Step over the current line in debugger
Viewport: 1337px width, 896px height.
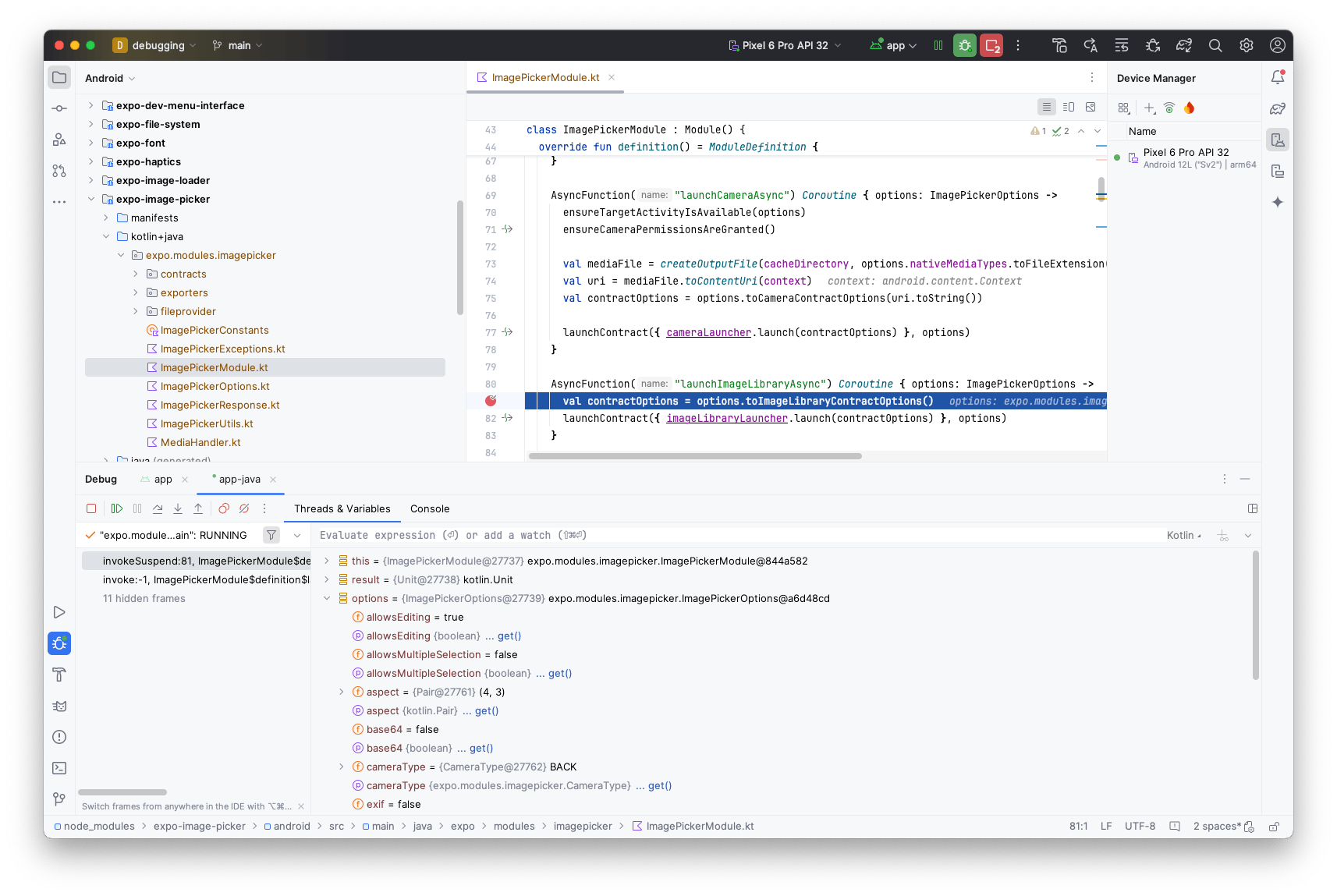158,508
